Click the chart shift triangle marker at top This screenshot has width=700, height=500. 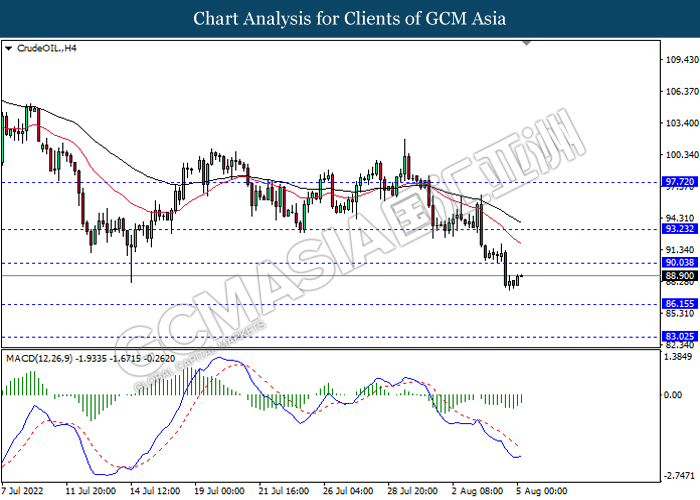[x=527, y=43]
